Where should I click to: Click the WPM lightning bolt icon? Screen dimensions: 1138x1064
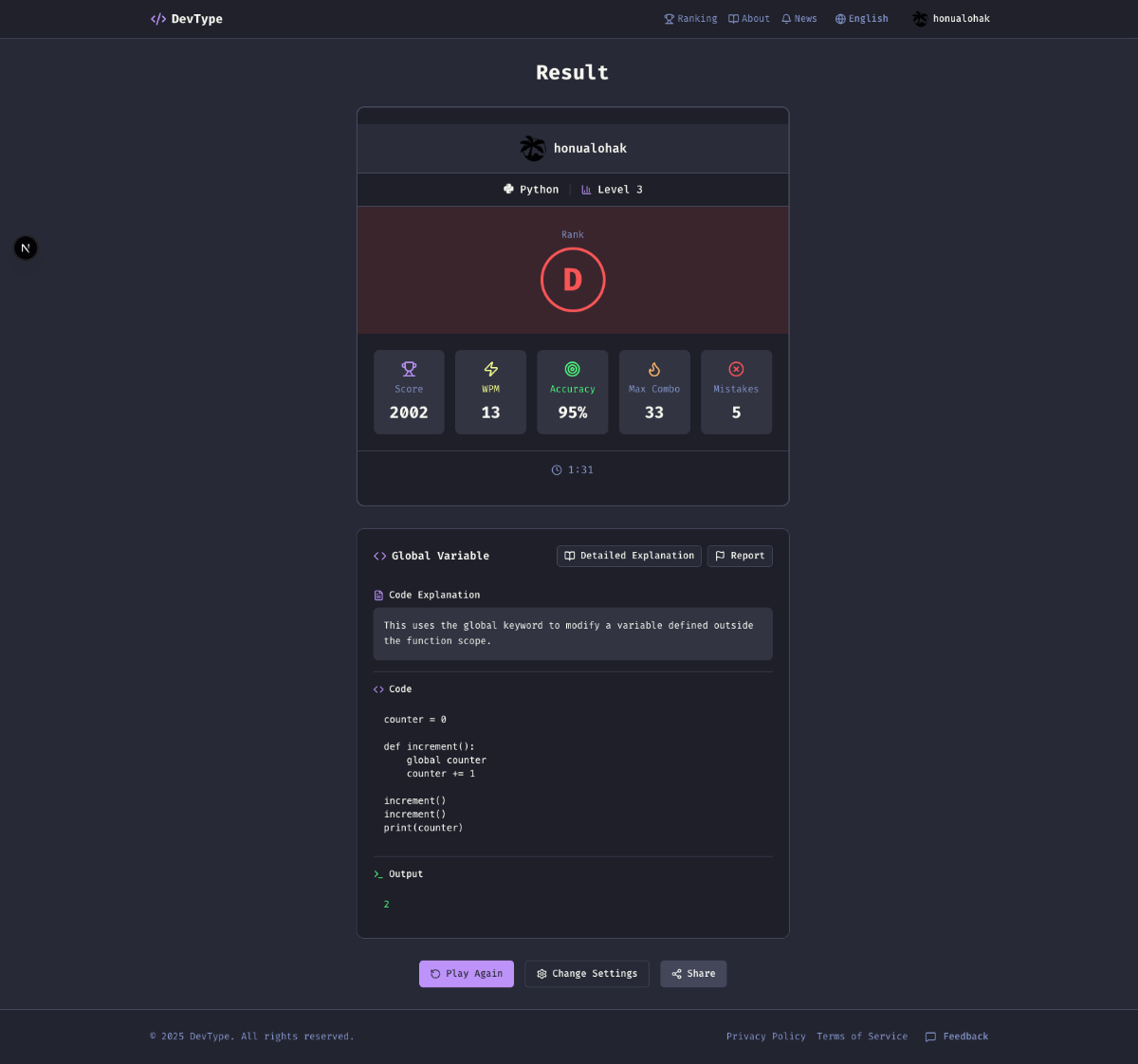click(x=490, y=369)
